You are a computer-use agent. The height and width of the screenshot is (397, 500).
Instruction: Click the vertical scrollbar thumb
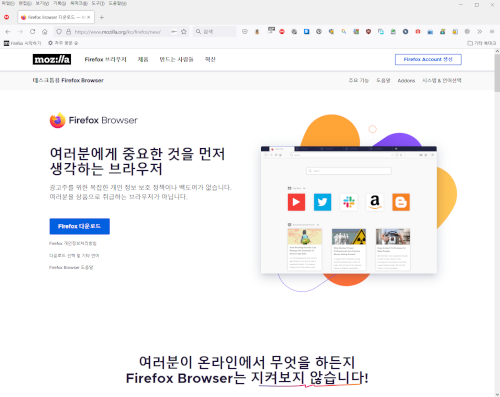coord(497,73)
